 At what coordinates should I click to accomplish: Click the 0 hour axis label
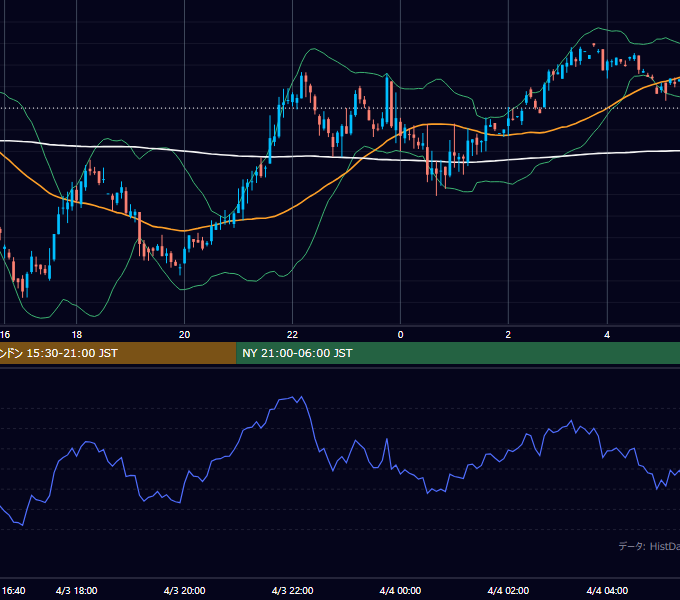(x=400, y=335)
